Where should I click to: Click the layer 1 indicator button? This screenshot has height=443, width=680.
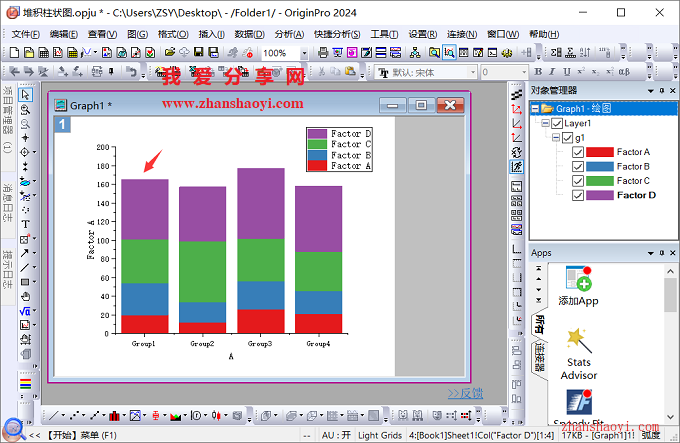62,125
